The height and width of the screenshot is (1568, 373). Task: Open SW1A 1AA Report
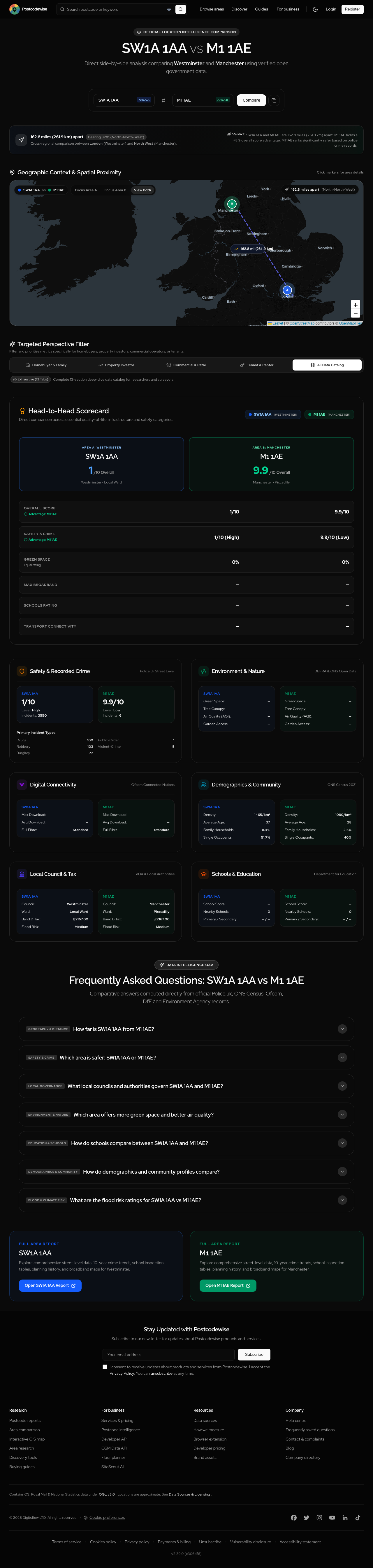50,1286
